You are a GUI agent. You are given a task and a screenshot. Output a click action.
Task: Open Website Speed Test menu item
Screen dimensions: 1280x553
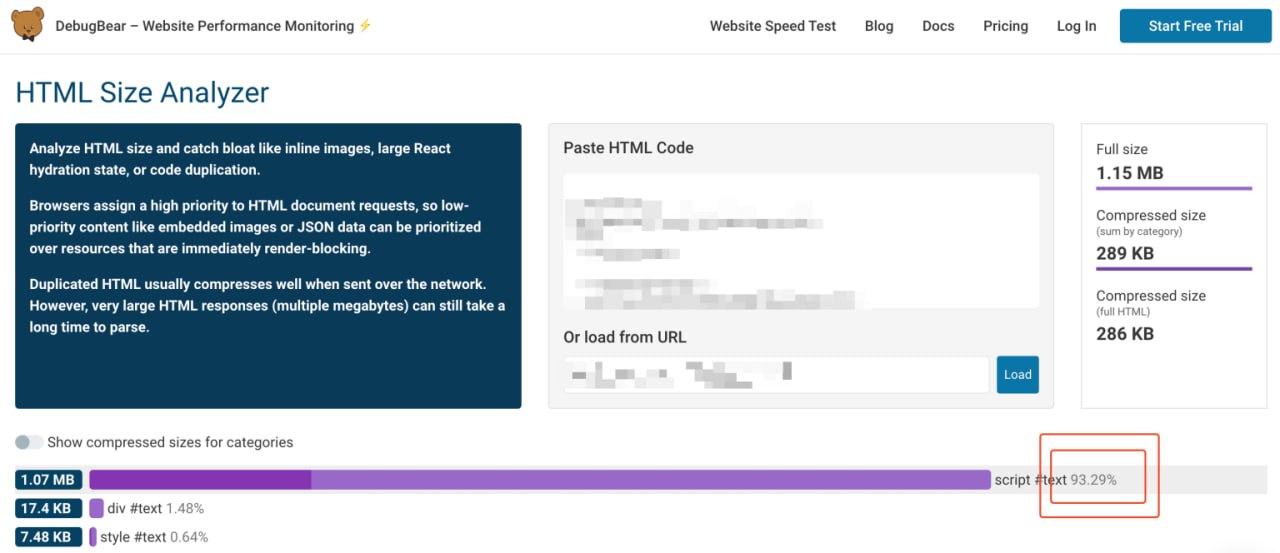(x=773, y=26)
